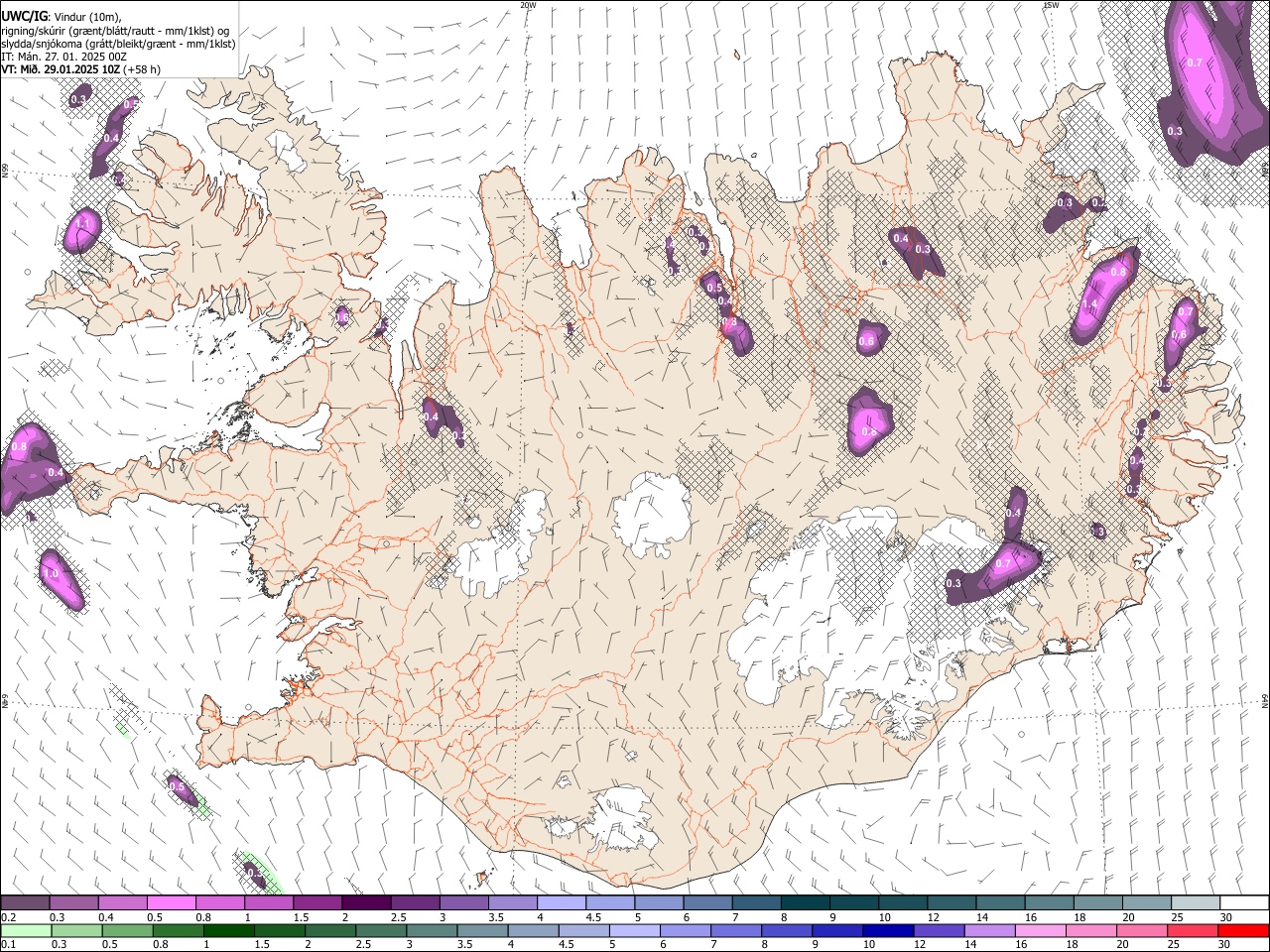Screen dimensions: 1270x952
Task: Click the '1.4' precipitation label in the east
Action: (x=1089, y=304)
